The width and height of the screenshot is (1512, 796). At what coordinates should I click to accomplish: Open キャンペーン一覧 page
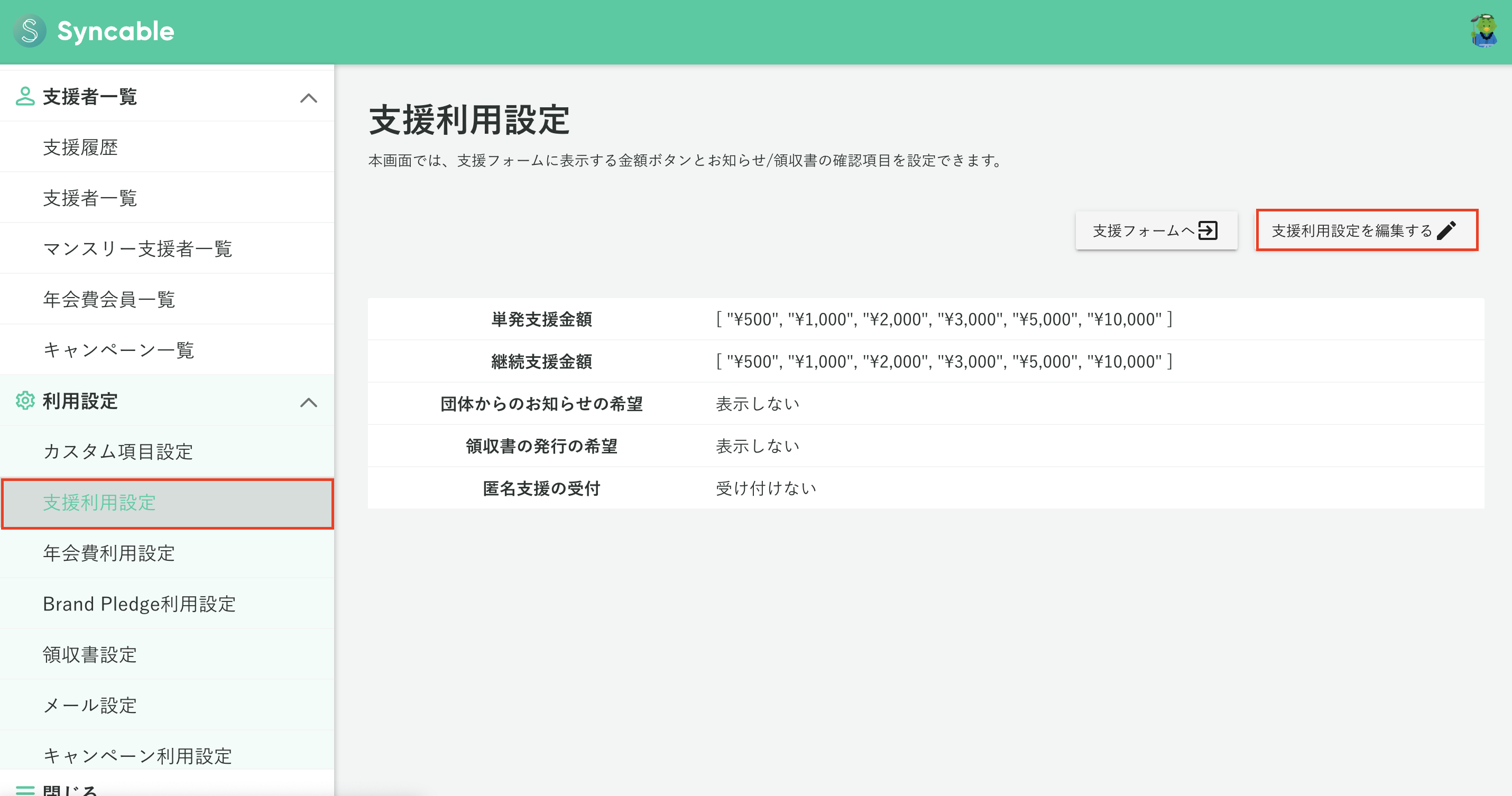118,350
